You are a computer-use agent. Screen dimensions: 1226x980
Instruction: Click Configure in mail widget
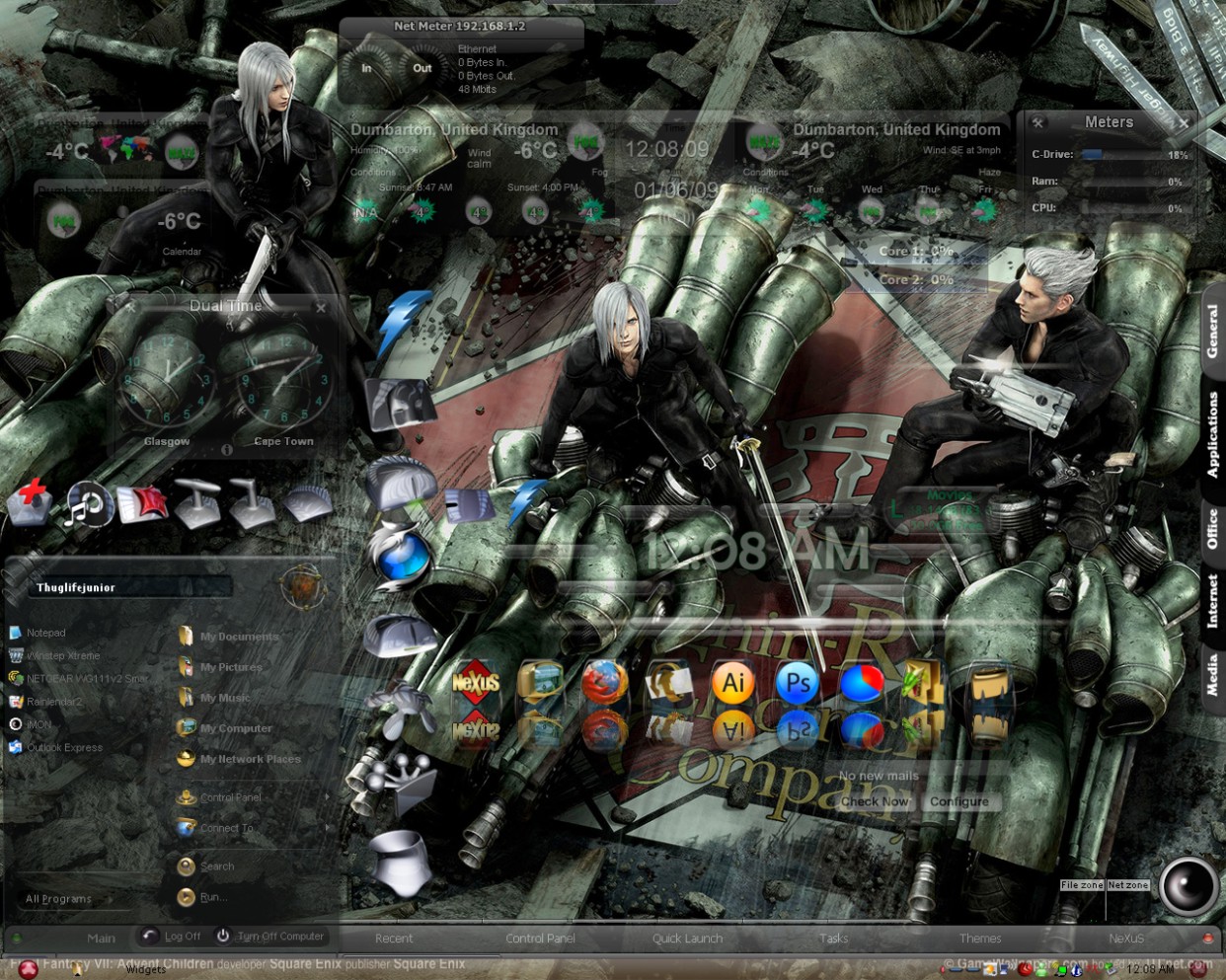[x=958, y=801]
